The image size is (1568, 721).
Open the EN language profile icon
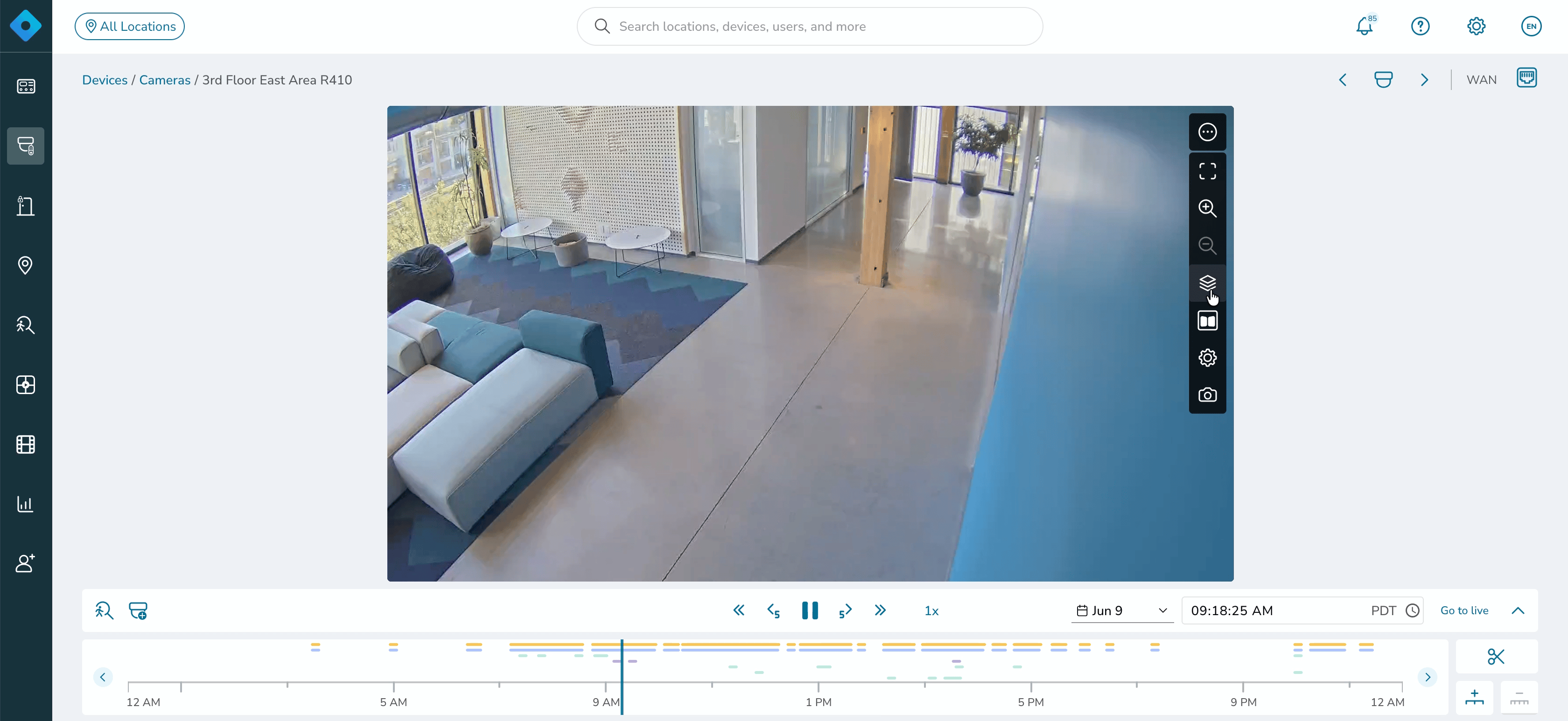pyautogui.click(x=1531, y=26)
